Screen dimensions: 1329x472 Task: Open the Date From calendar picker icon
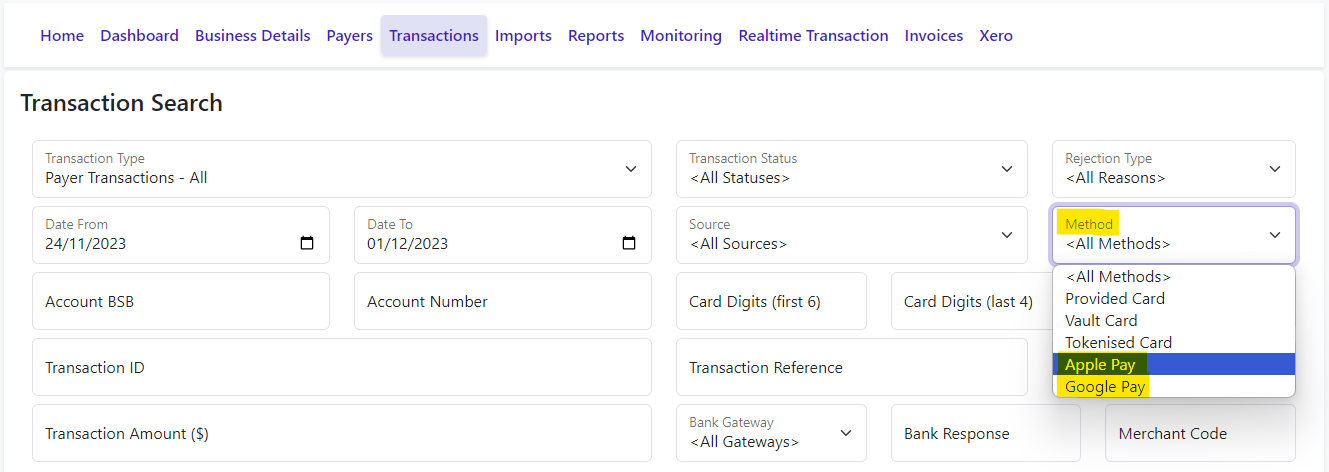tap(307, 243)
